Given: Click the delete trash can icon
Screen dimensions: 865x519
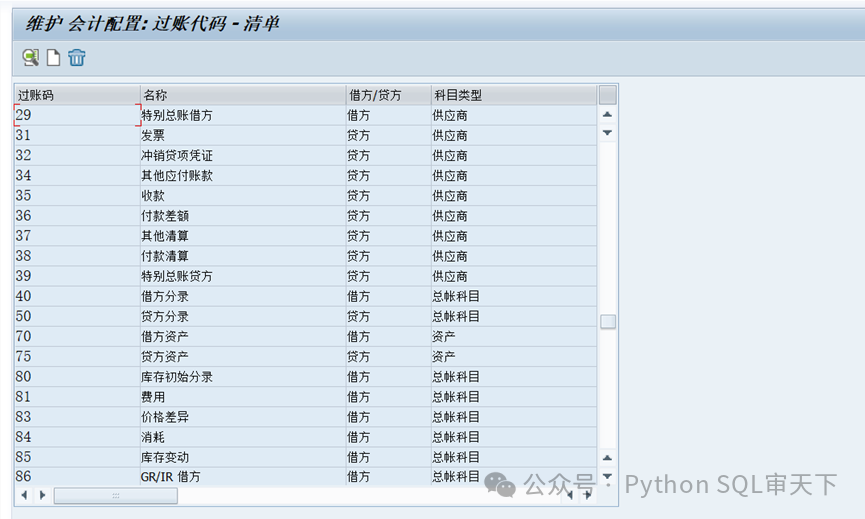Looking at the screenshot, I should pyautogui.click(x=77, y=58).
